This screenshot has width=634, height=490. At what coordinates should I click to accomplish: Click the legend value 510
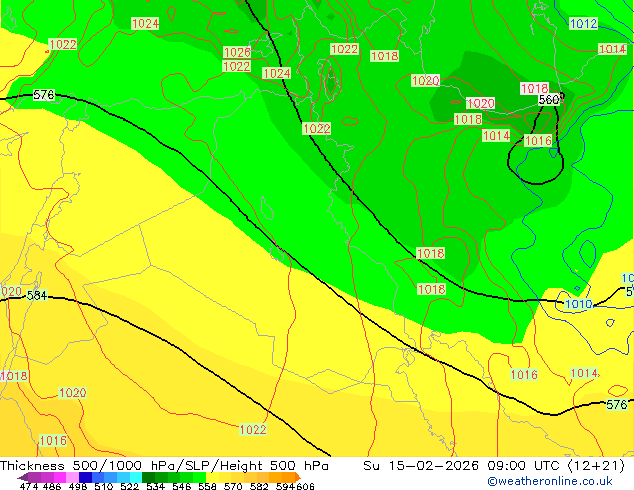(x=104, y=486)
